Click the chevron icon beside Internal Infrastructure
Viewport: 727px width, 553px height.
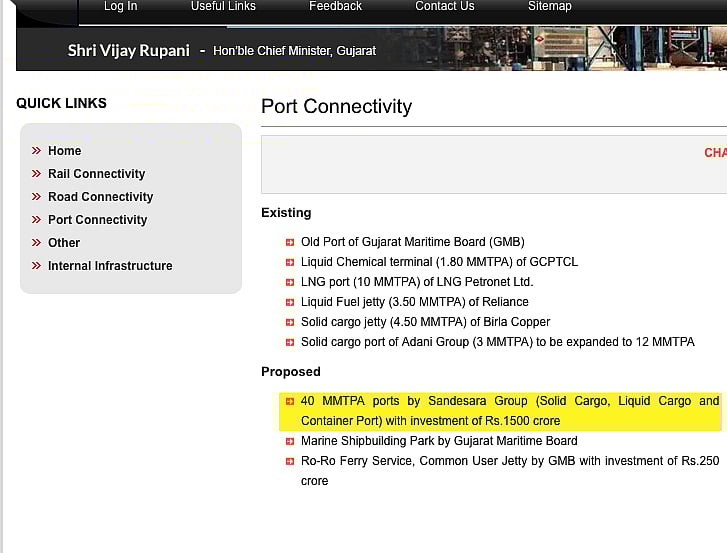click(36, 266)
